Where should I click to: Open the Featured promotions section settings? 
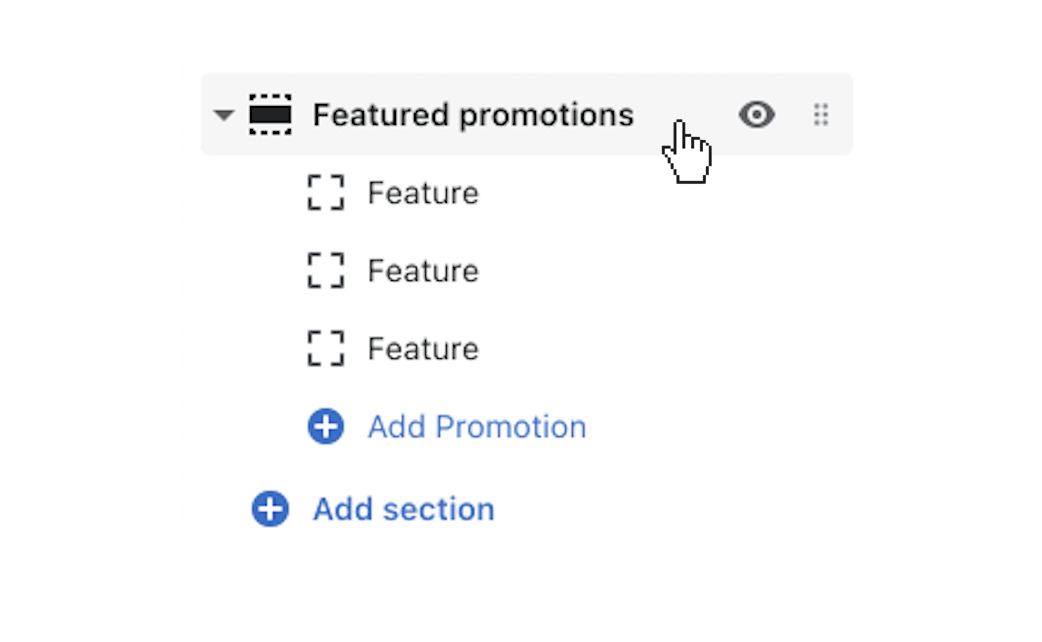tap(473, 114)
